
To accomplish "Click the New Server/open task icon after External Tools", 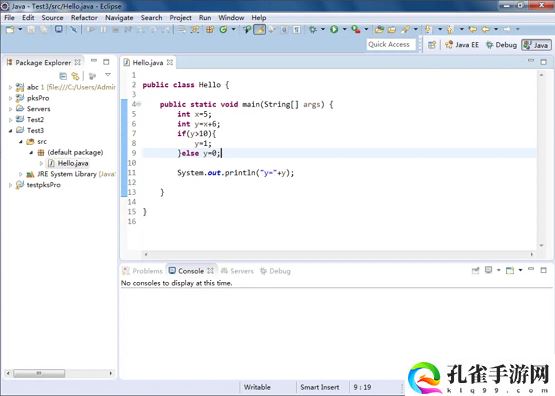I will click(x=379, y=29).
